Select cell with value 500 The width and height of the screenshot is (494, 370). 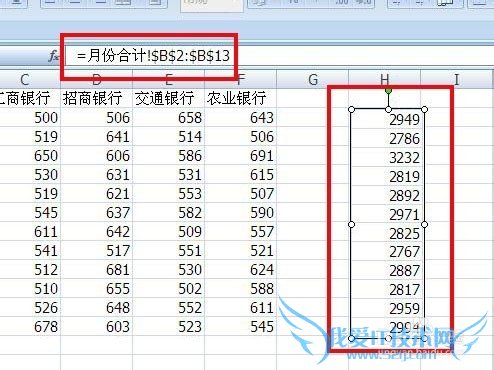pos(30,117)
